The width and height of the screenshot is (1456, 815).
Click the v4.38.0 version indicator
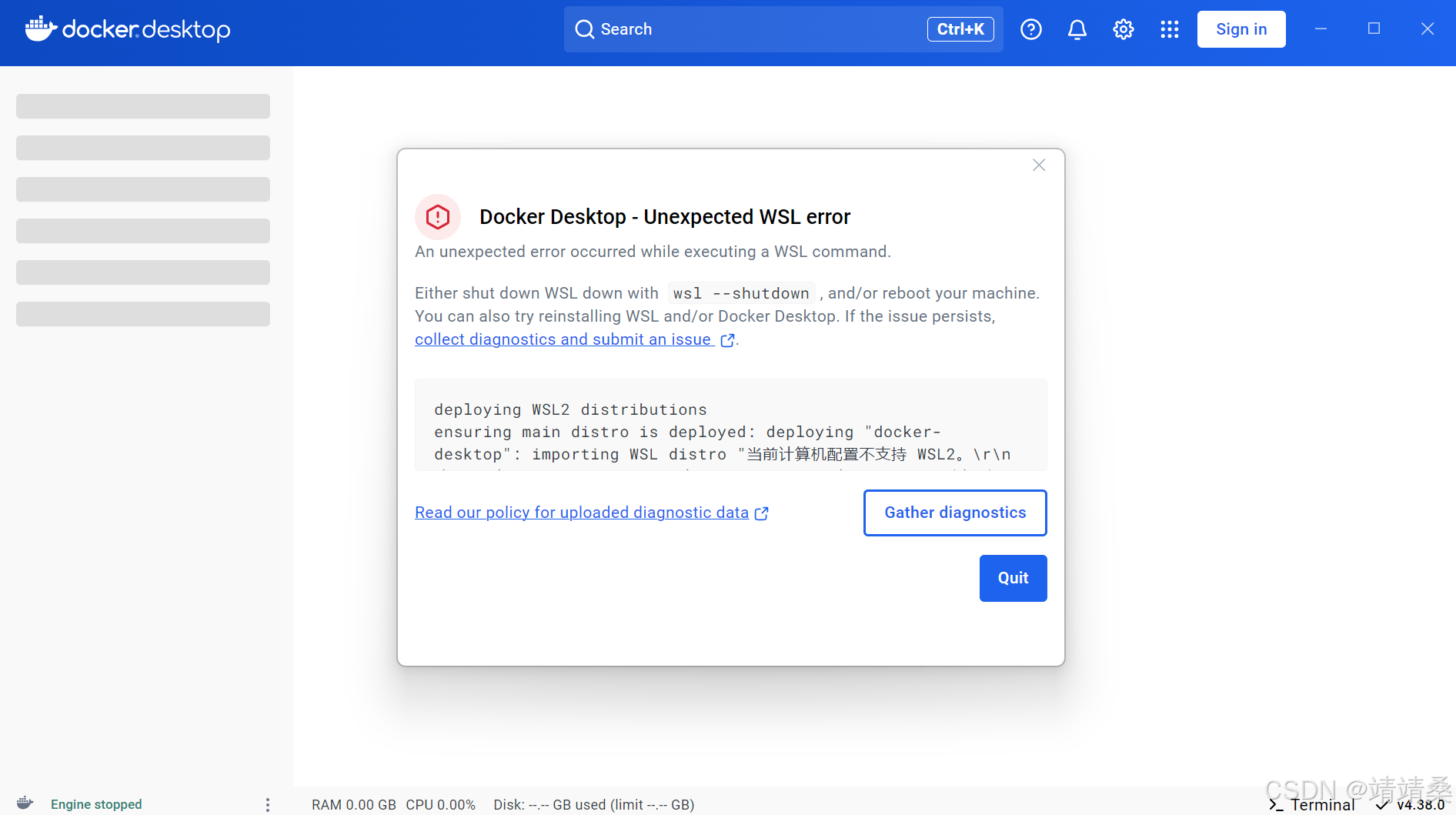(1411, 804)
